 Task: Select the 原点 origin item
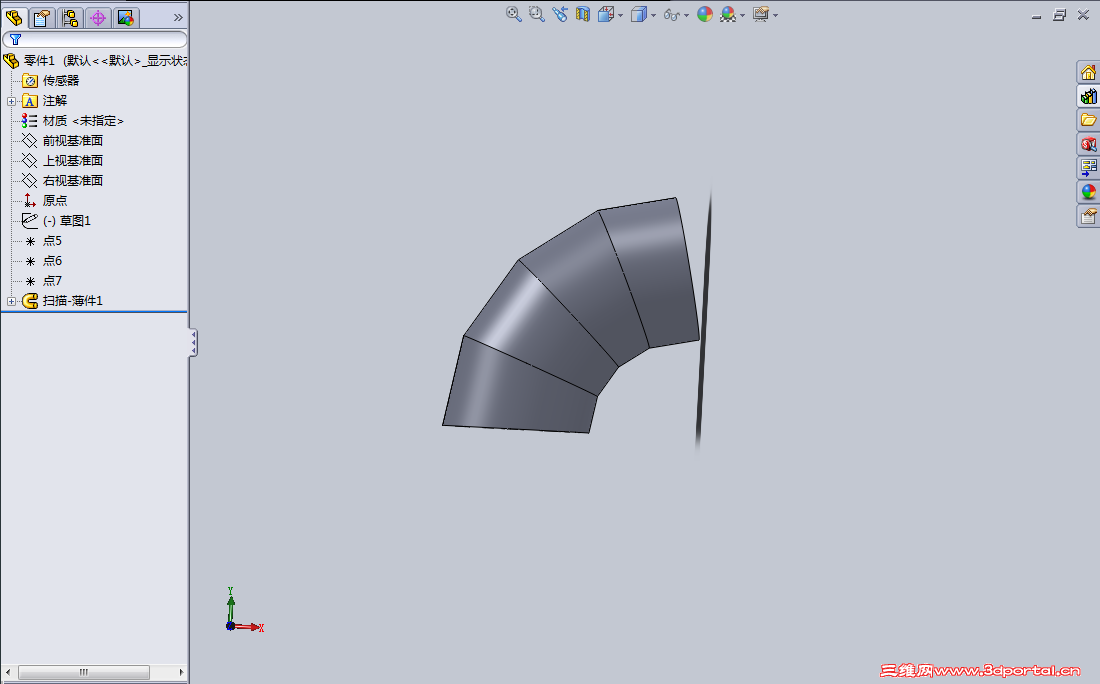pyautogui.click(x=55, y=201)
